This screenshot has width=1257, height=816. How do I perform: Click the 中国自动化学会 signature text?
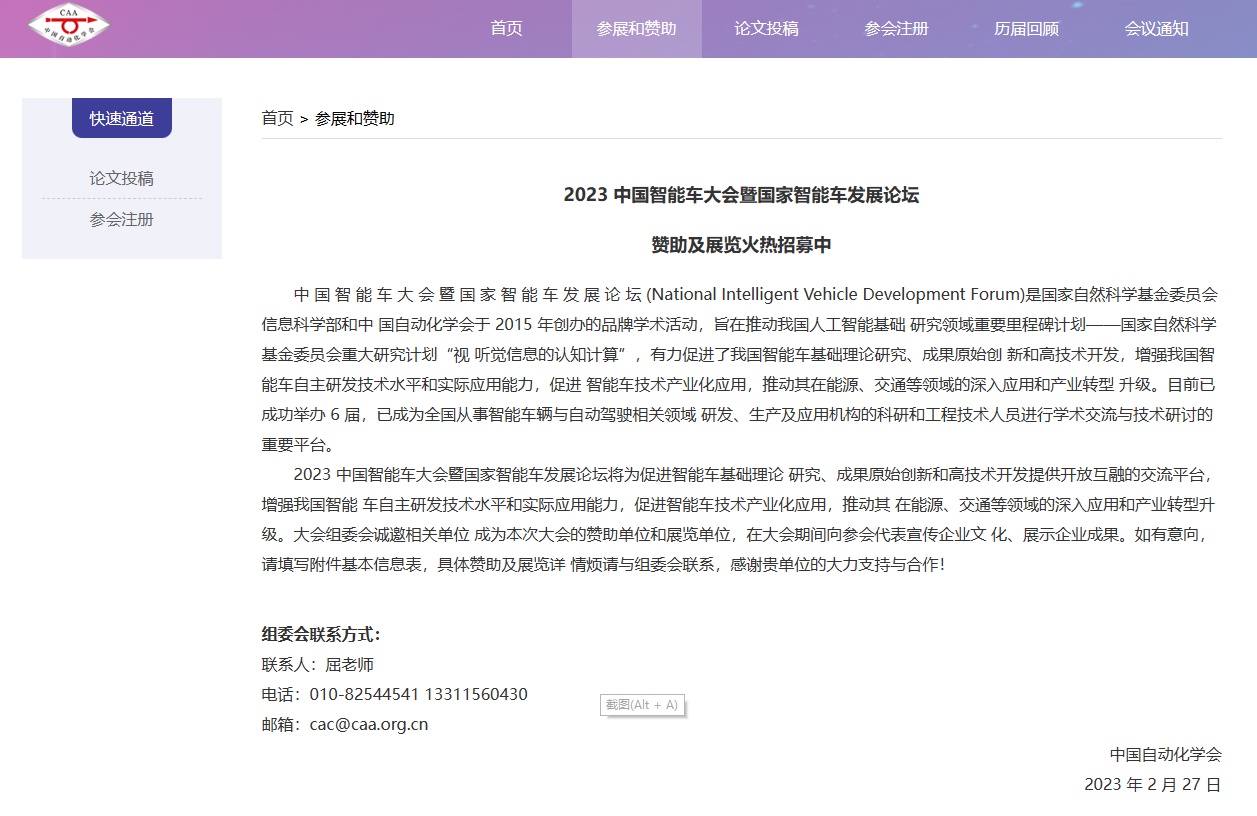coord(1165,754)
